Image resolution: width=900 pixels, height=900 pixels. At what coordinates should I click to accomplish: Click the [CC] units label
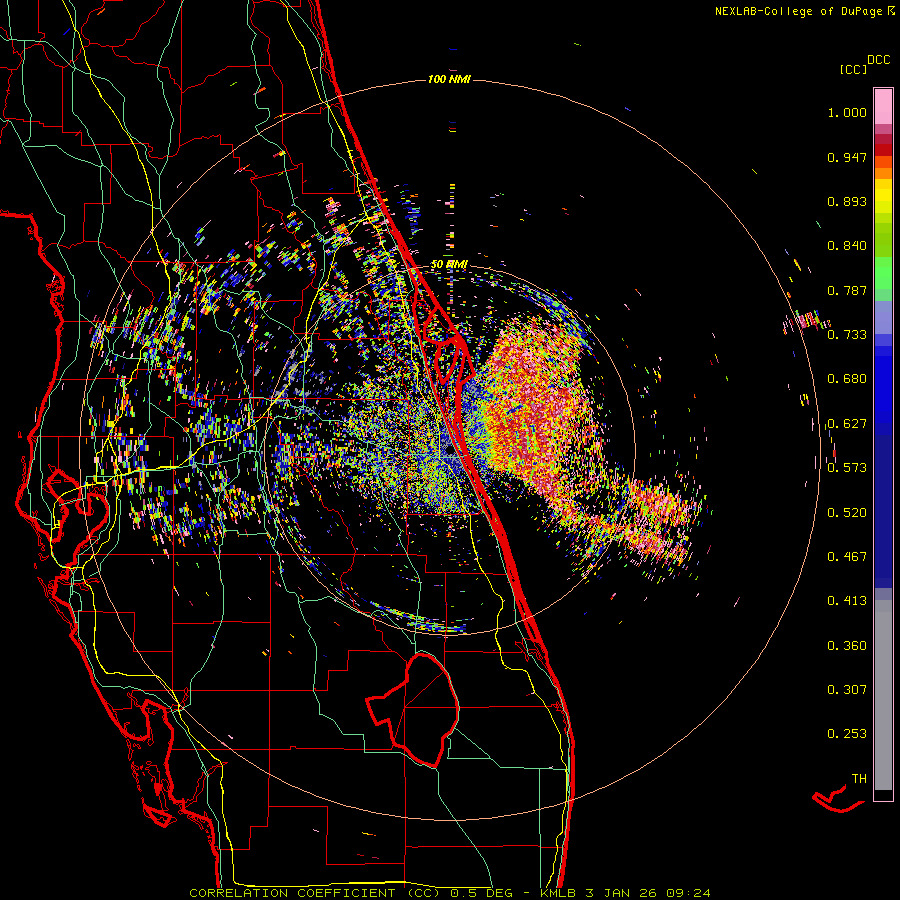tap(853, 69)
